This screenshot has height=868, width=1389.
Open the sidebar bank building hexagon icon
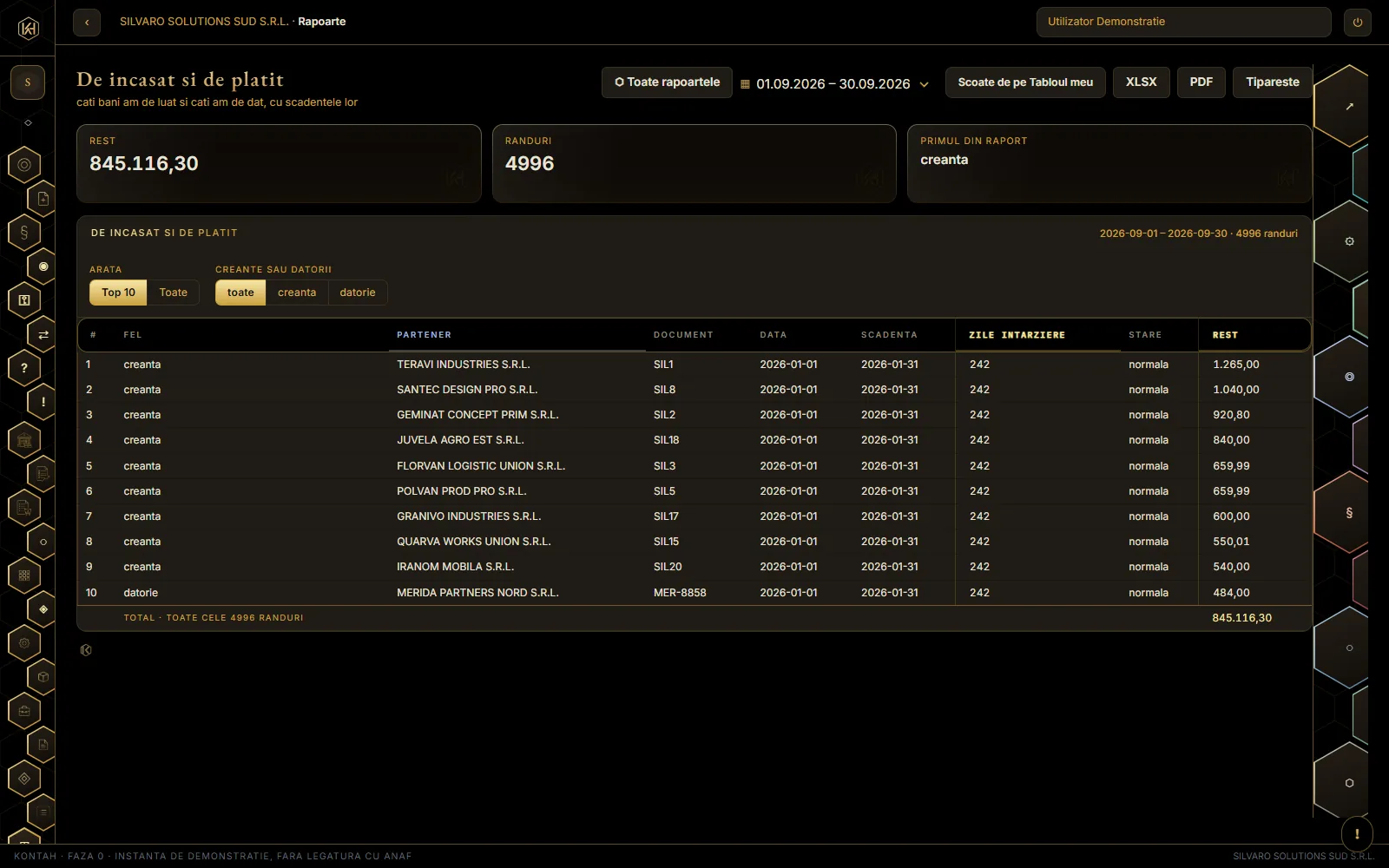(x=24, y=440)
